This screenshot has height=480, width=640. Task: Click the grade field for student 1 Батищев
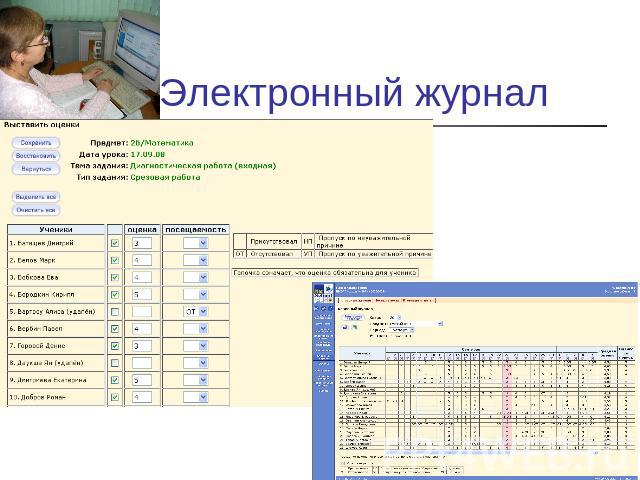[x=142, y=243]
